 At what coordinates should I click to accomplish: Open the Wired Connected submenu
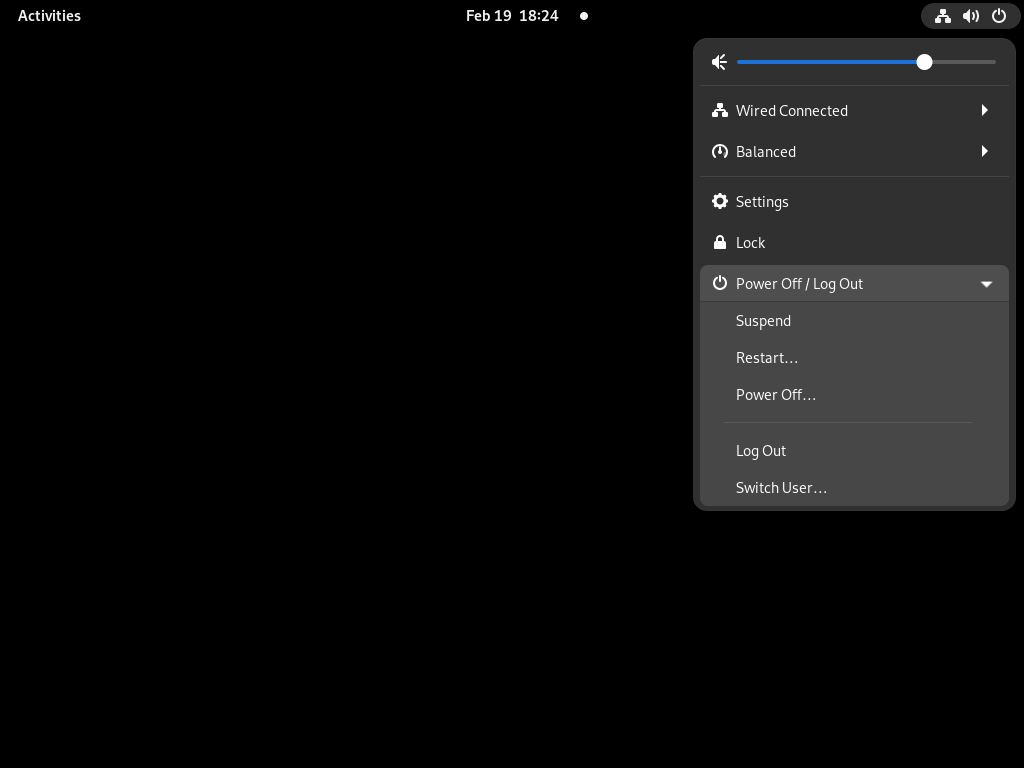854,110
